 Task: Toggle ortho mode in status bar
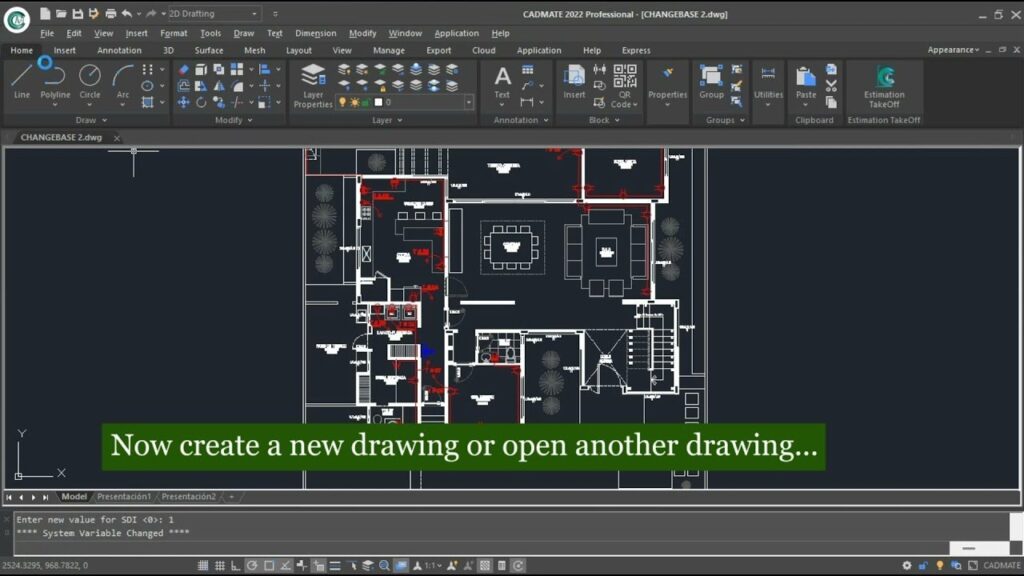[237, 565]
